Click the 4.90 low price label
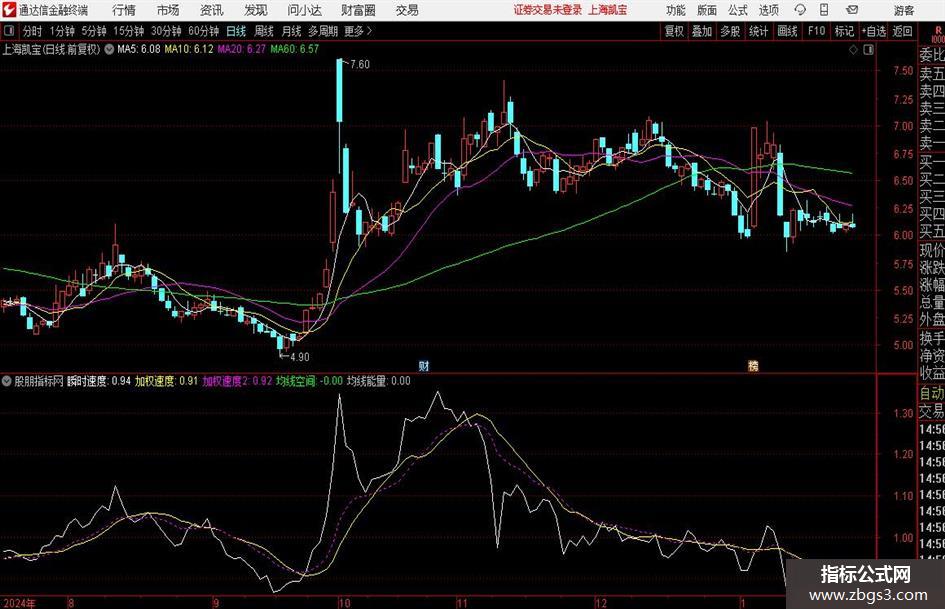This screenshot has width=945, height=609. click(x=300, y=357)
